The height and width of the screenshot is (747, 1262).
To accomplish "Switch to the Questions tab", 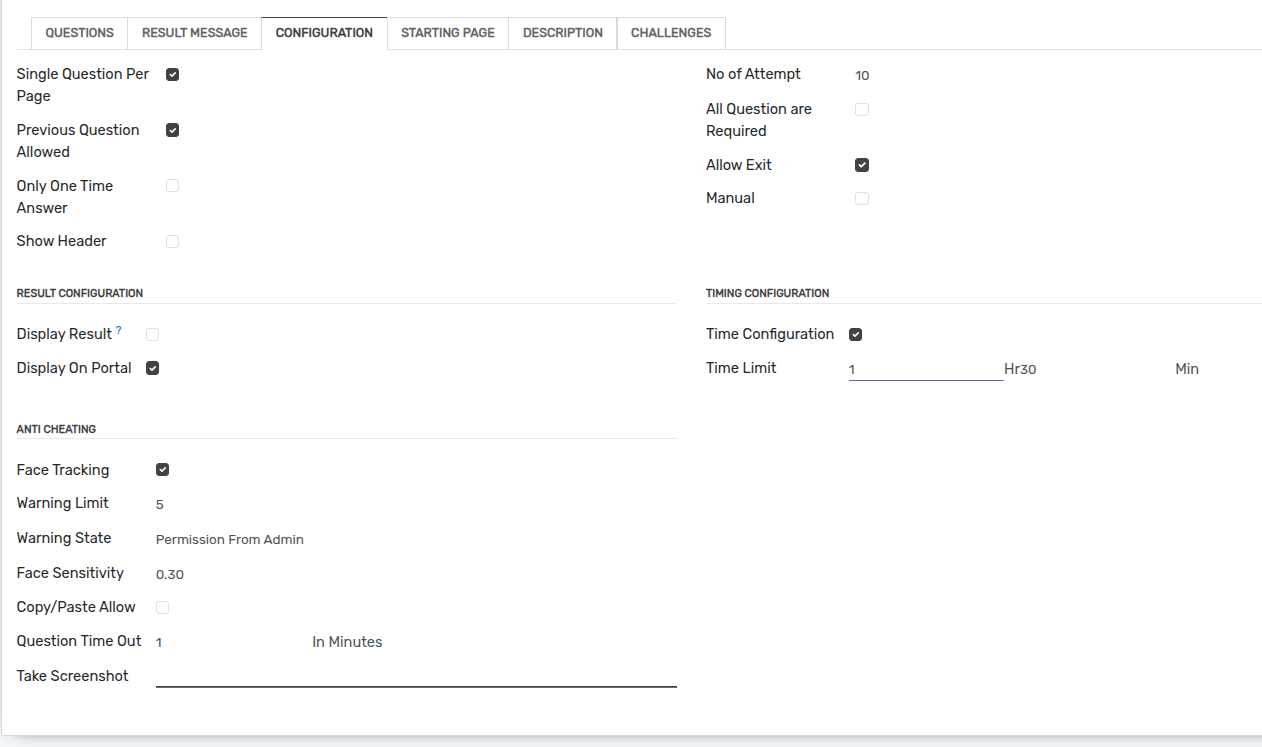I will [x=80, y=33].
